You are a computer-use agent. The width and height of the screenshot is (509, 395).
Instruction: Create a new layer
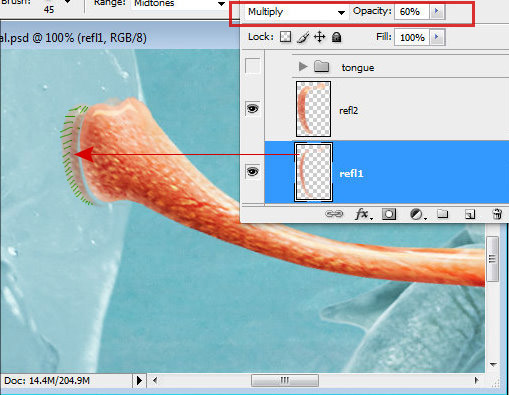(470, 214)
